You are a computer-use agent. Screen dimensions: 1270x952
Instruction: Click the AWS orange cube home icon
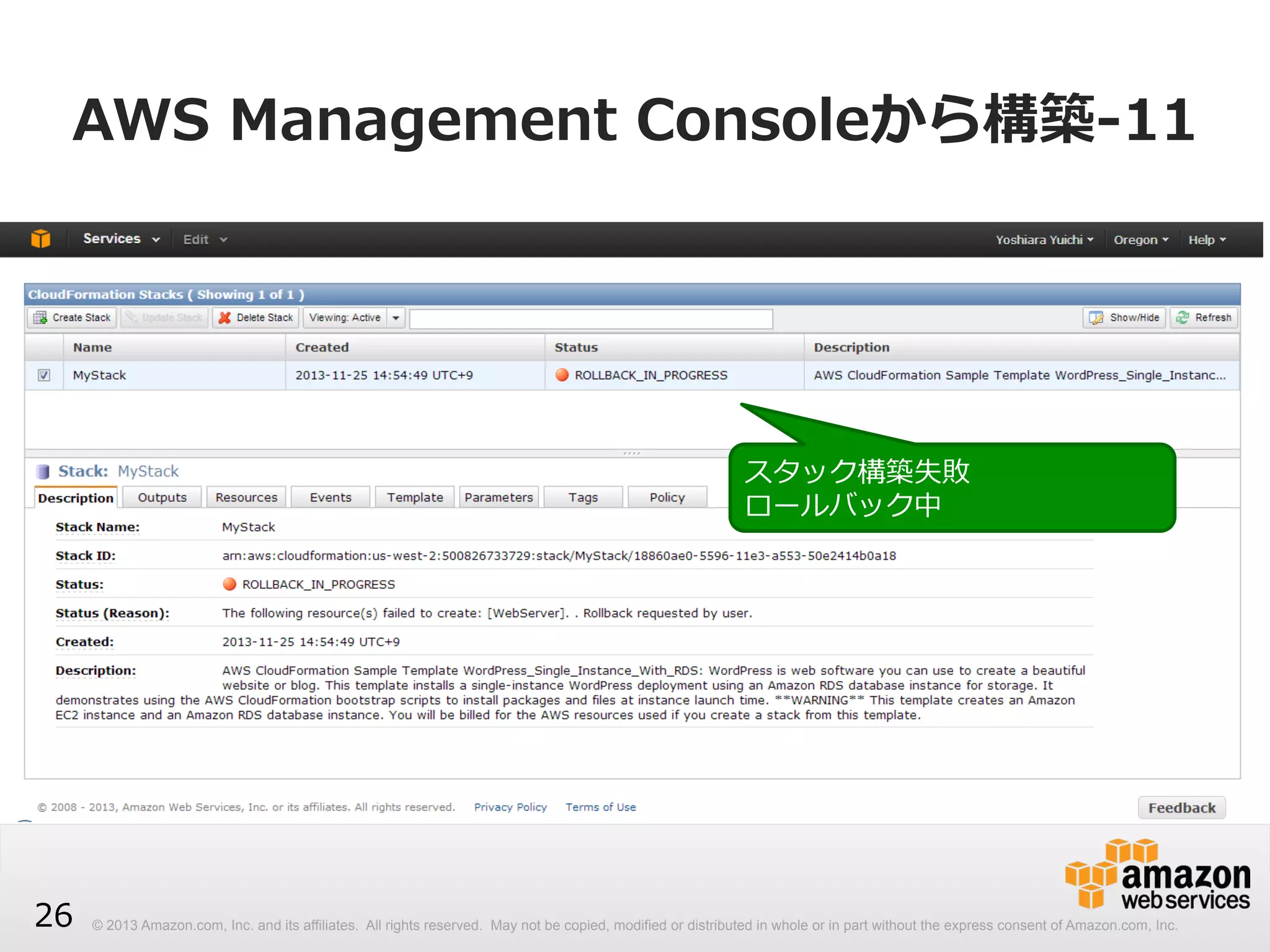(x=40, y=239)
